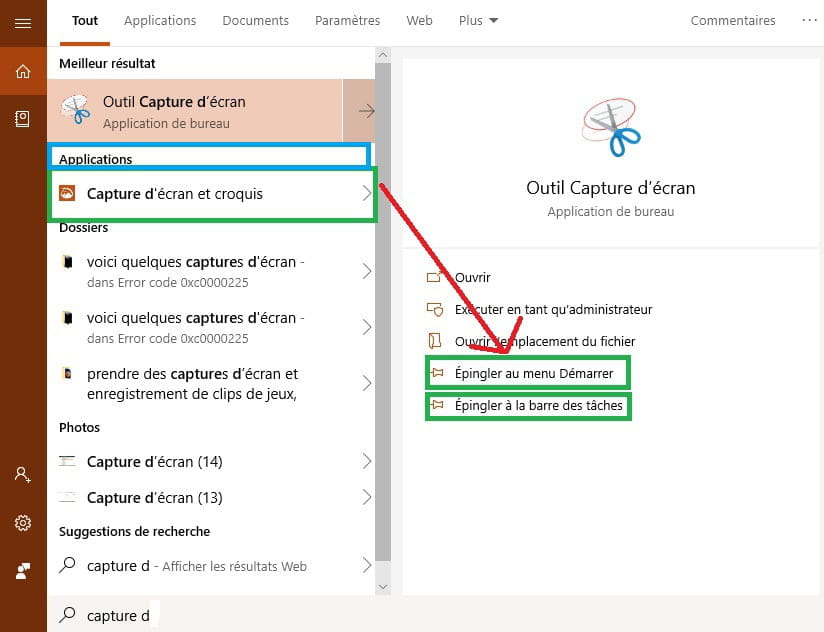Expand Capture d'écran et croquis chevron

[367, 193]
